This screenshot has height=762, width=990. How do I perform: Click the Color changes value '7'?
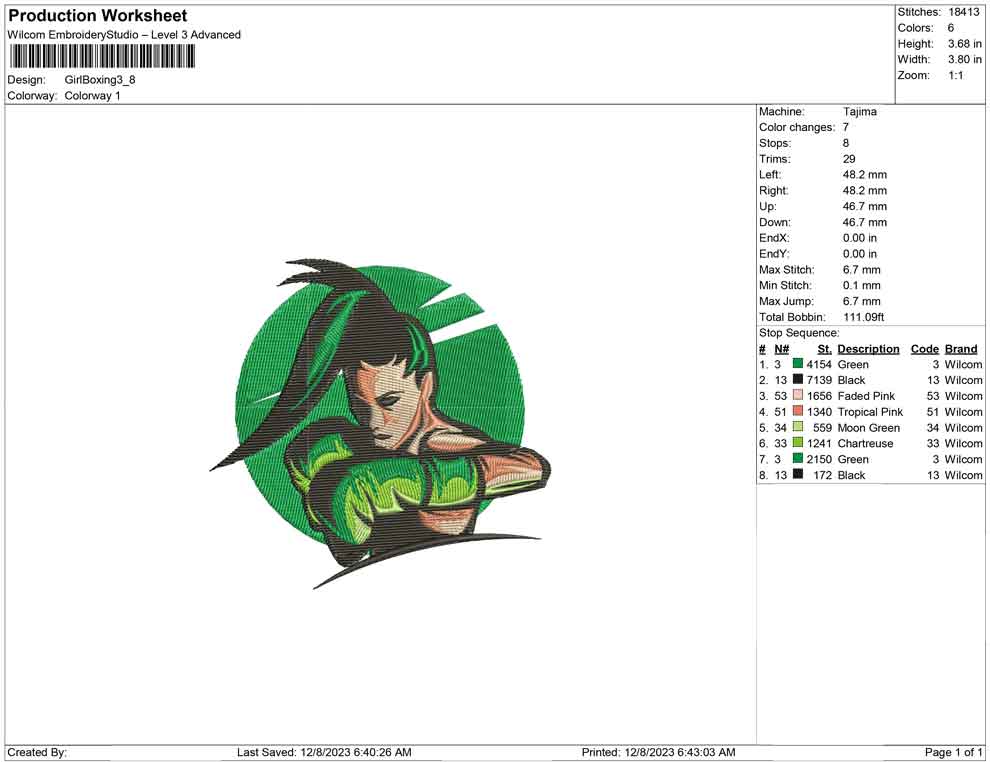pyautogui.click(x=846, y=128)
